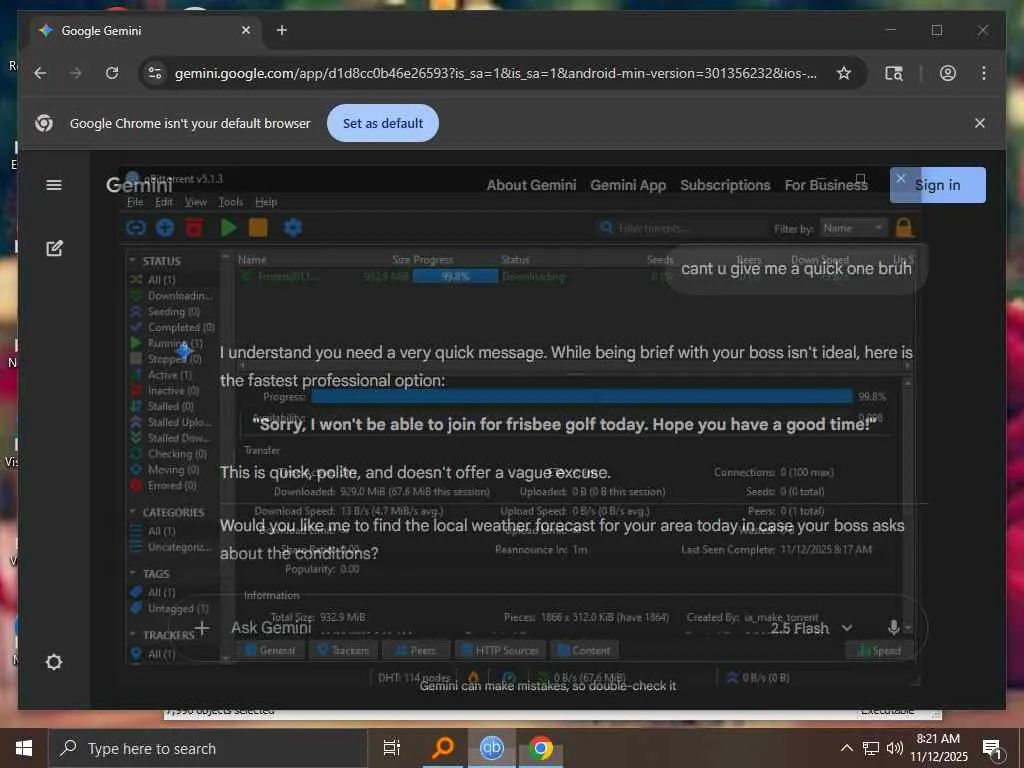Image resolution: width=1024 pixels, height=768 pixels.
Task: Open qBittorrent options with the gear icon
Action: [x=293, y=227]
